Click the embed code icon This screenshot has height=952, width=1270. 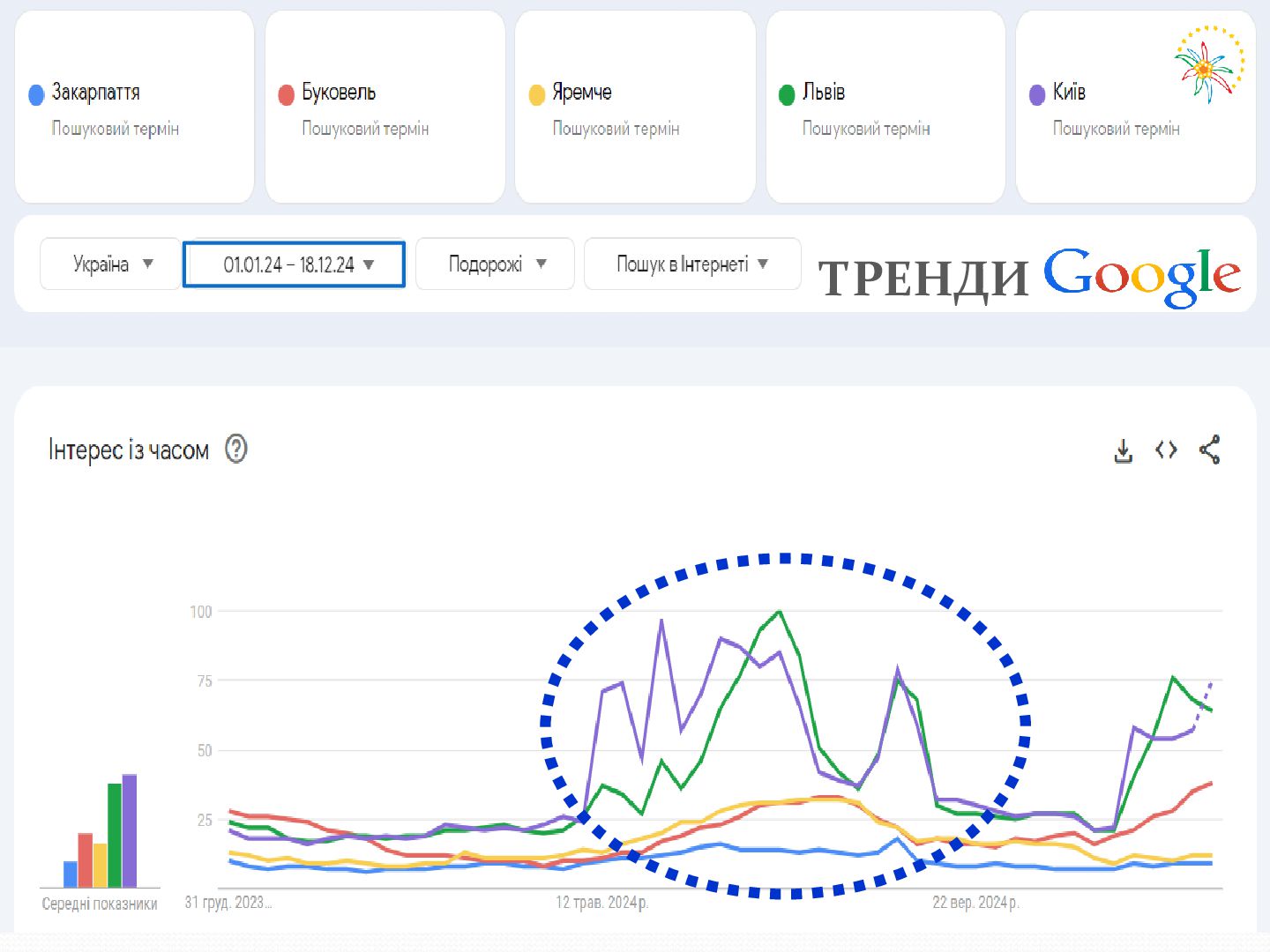coord(1166,450)
